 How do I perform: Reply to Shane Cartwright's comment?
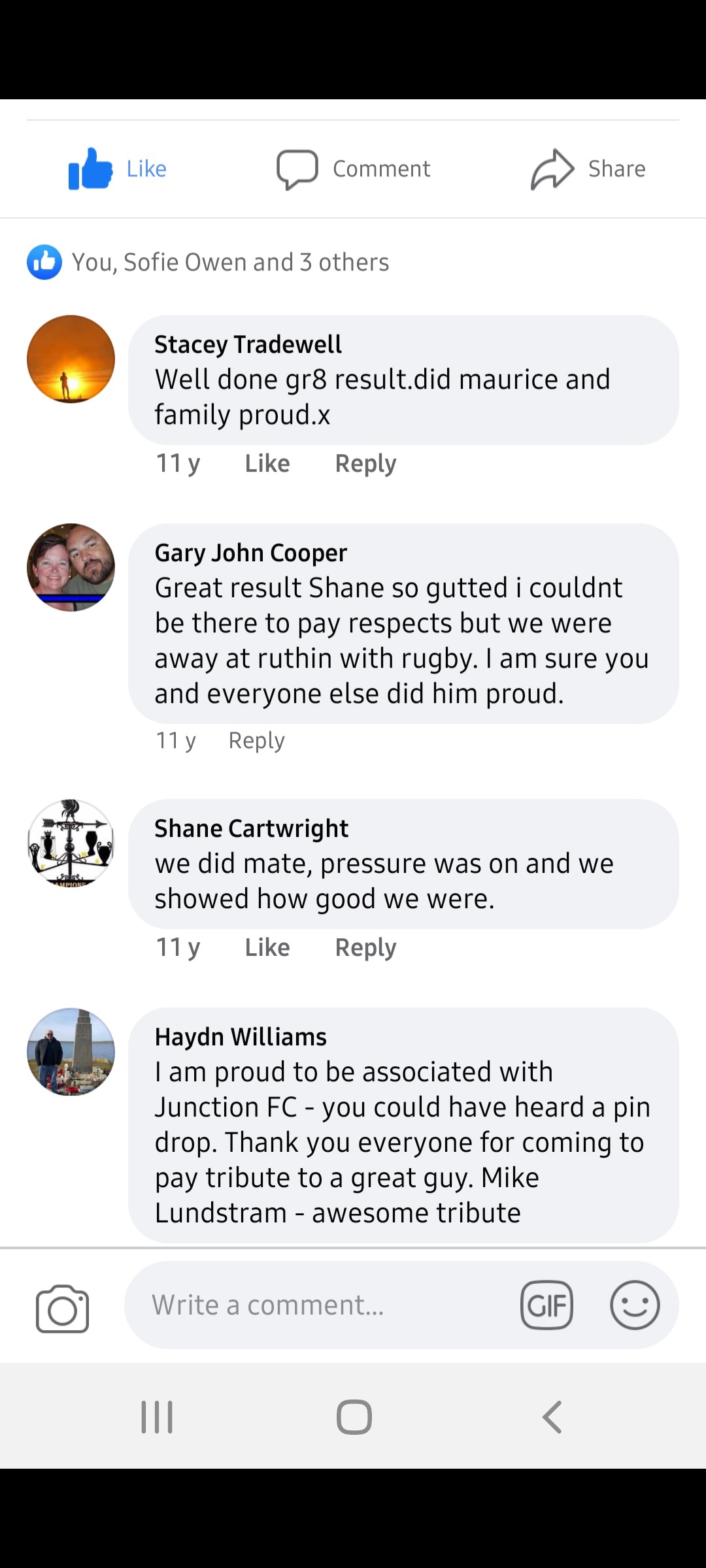pos(365,947)
